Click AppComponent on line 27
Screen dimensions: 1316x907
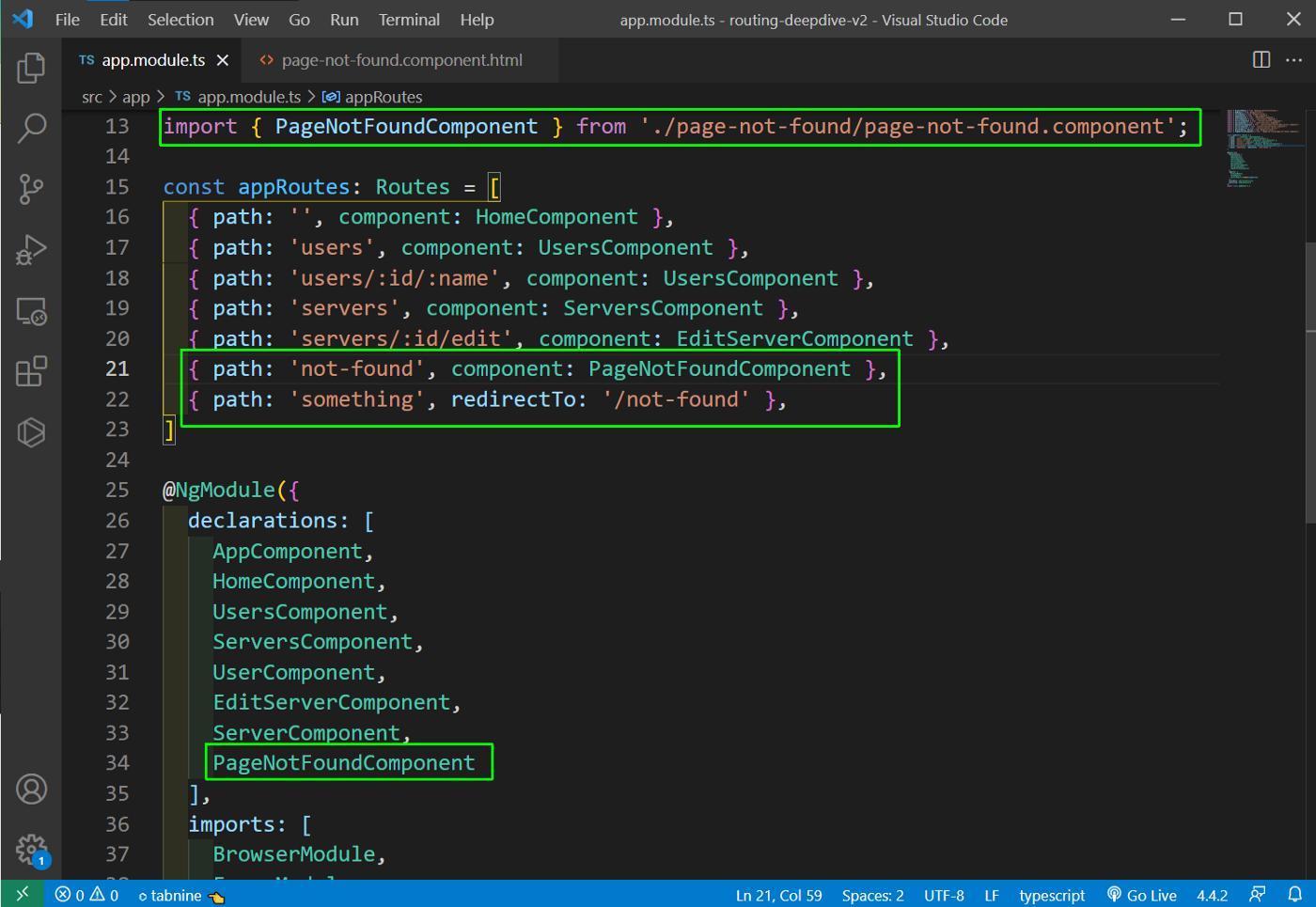288,552
